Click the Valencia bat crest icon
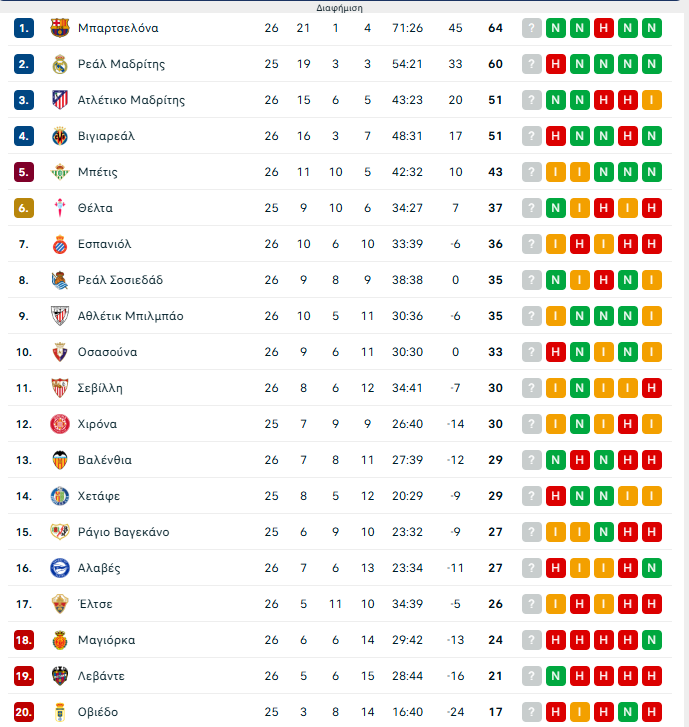Viewport: 689px width, 727px height. tap(59, 460)
